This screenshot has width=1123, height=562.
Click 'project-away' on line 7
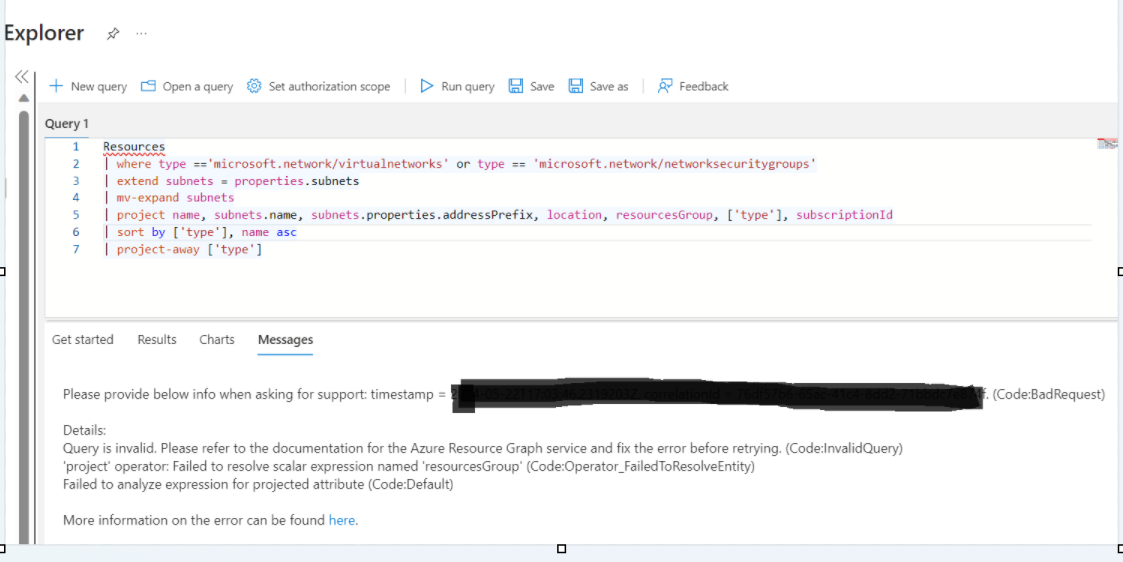[x=158, y=250]
